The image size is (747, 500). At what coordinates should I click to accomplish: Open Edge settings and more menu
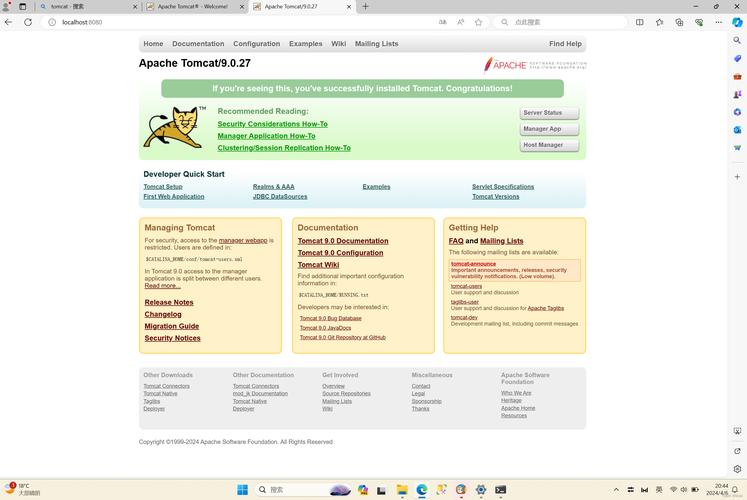pyautogui.click(x=718, y=22)
